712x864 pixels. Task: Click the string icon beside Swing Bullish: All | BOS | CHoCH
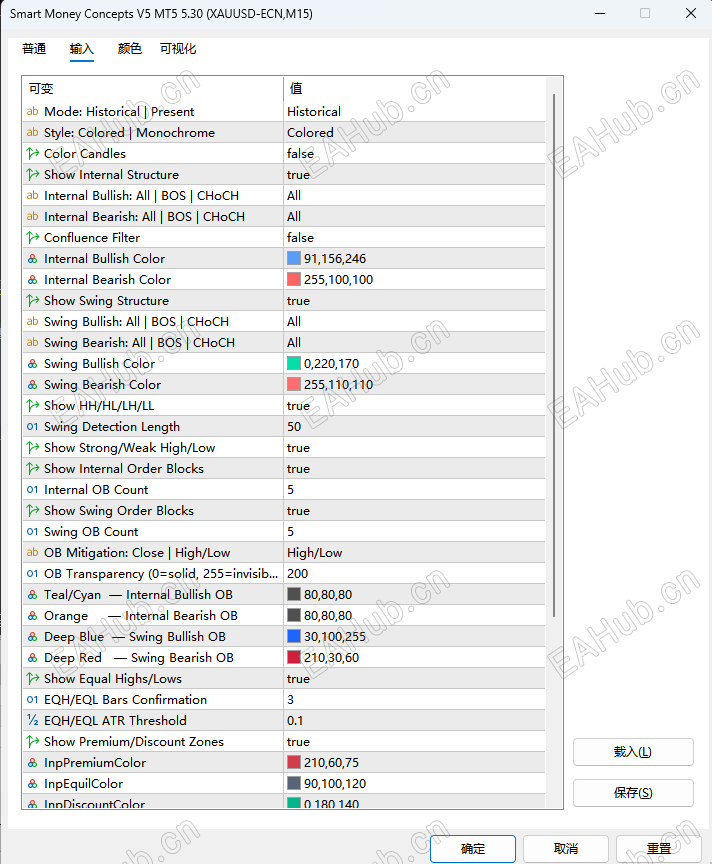(33, 321)
